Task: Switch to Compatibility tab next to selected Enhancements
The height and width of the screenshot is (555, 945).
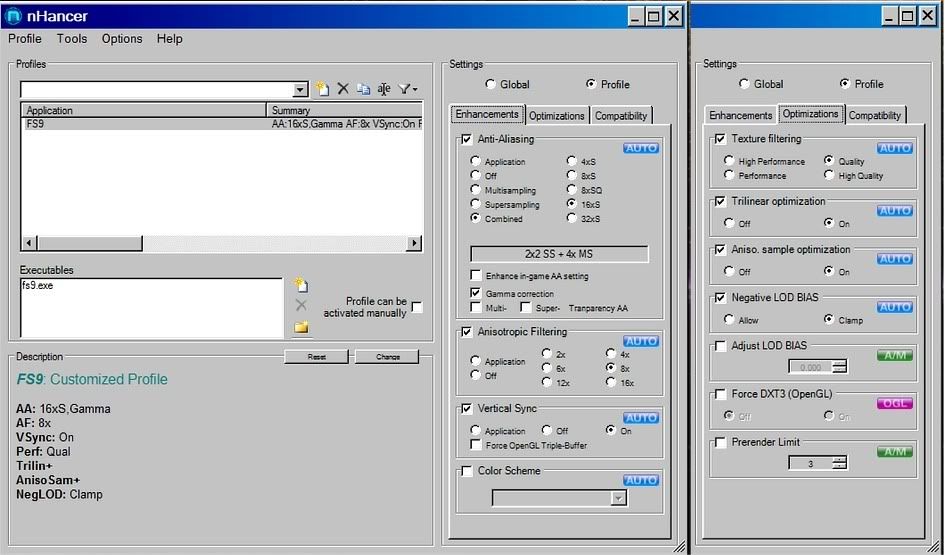Action: pyautogui.click(x=621, y=116)
